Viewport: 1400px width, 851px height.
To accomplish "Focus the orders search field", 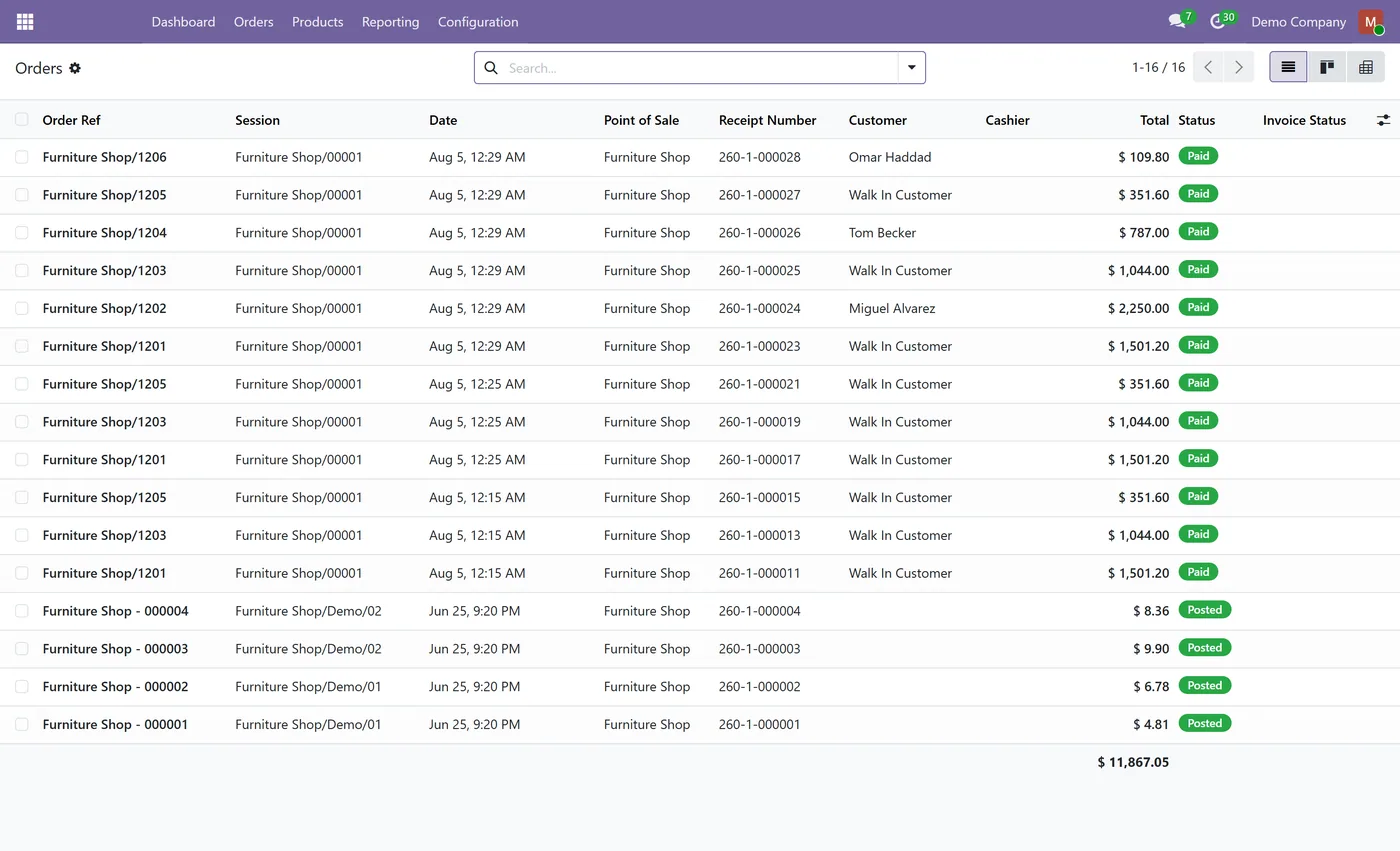I will tap(700, 68).
